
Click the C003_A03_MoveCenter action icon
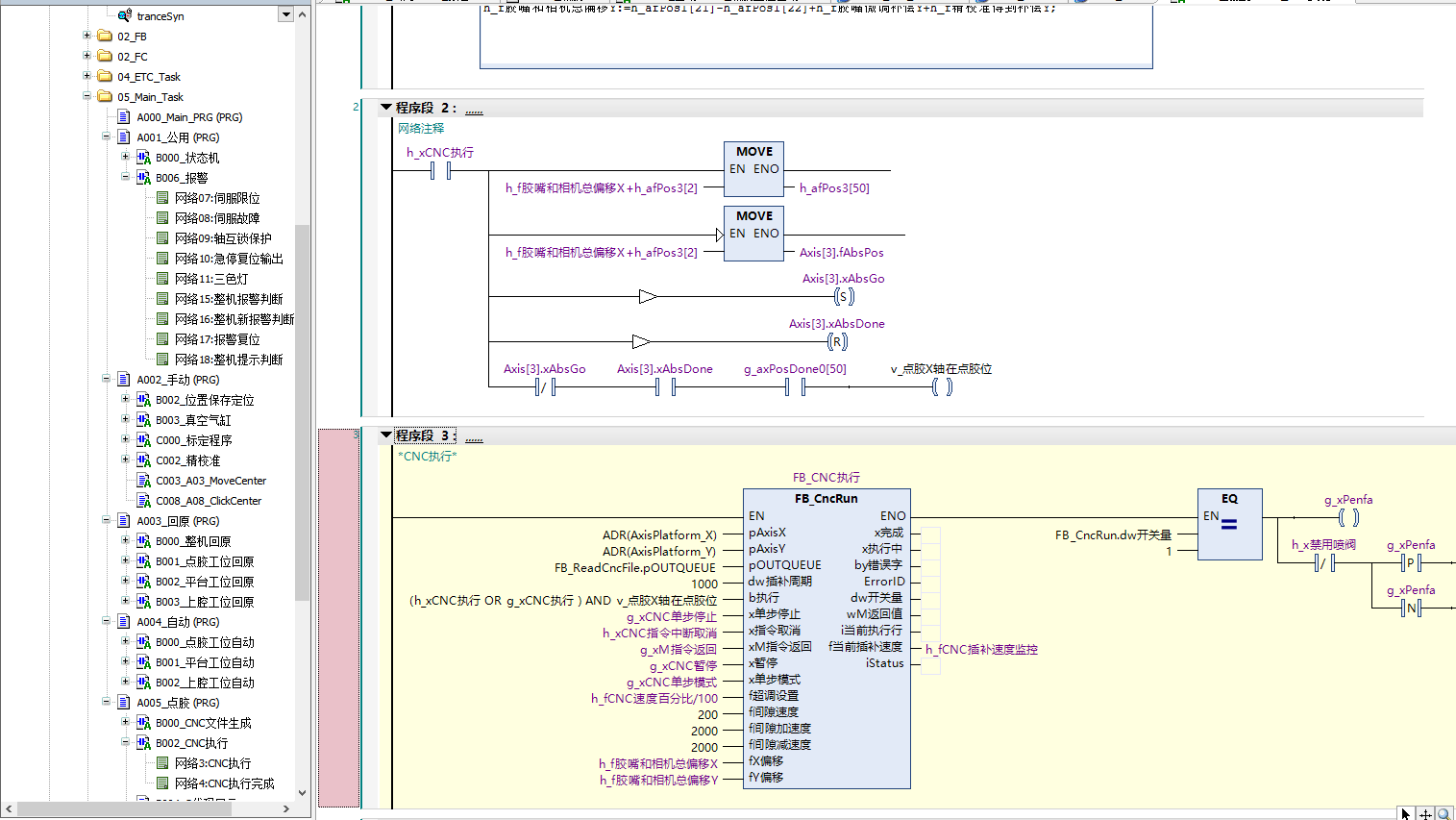tap(143, 480)
